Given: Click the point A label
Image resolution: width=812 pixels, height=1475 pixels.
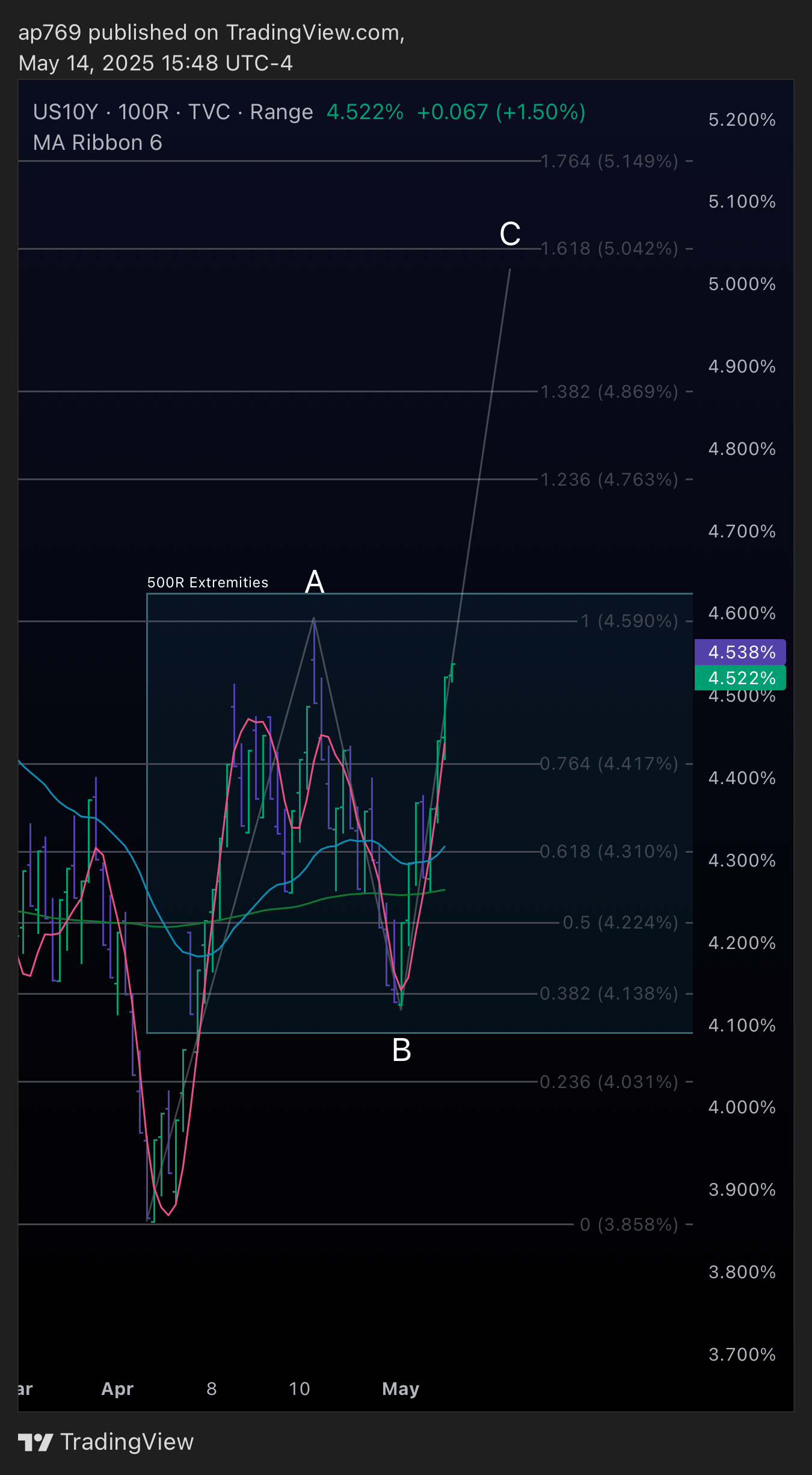Looking at the screenshot, I should click(315, 582).
